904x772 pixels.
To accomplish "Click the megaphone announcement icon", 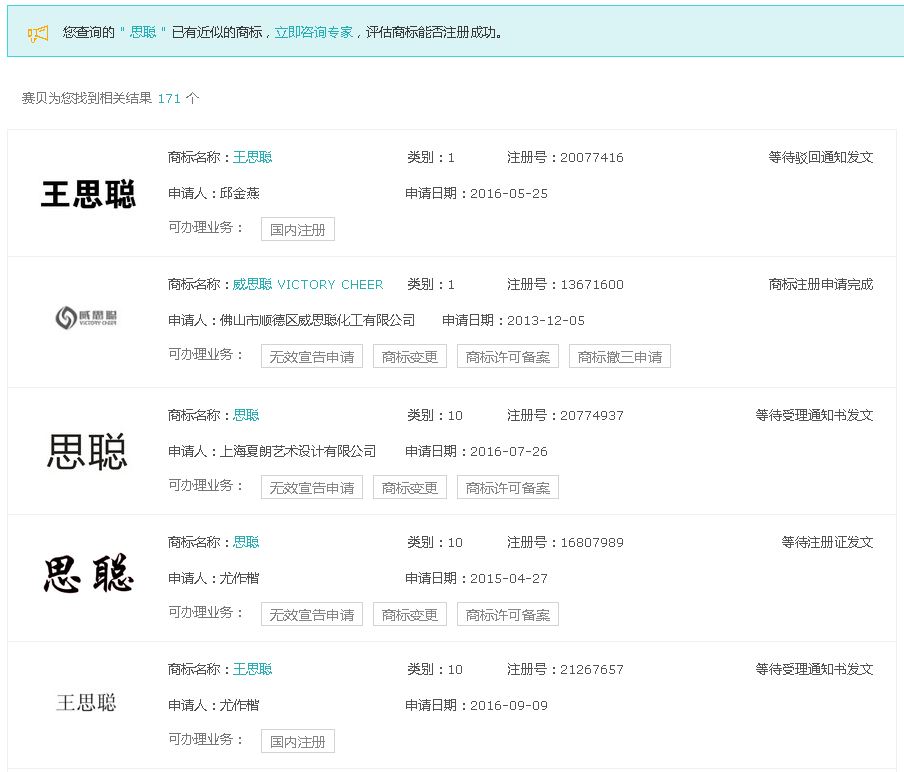I will point(38,33).
